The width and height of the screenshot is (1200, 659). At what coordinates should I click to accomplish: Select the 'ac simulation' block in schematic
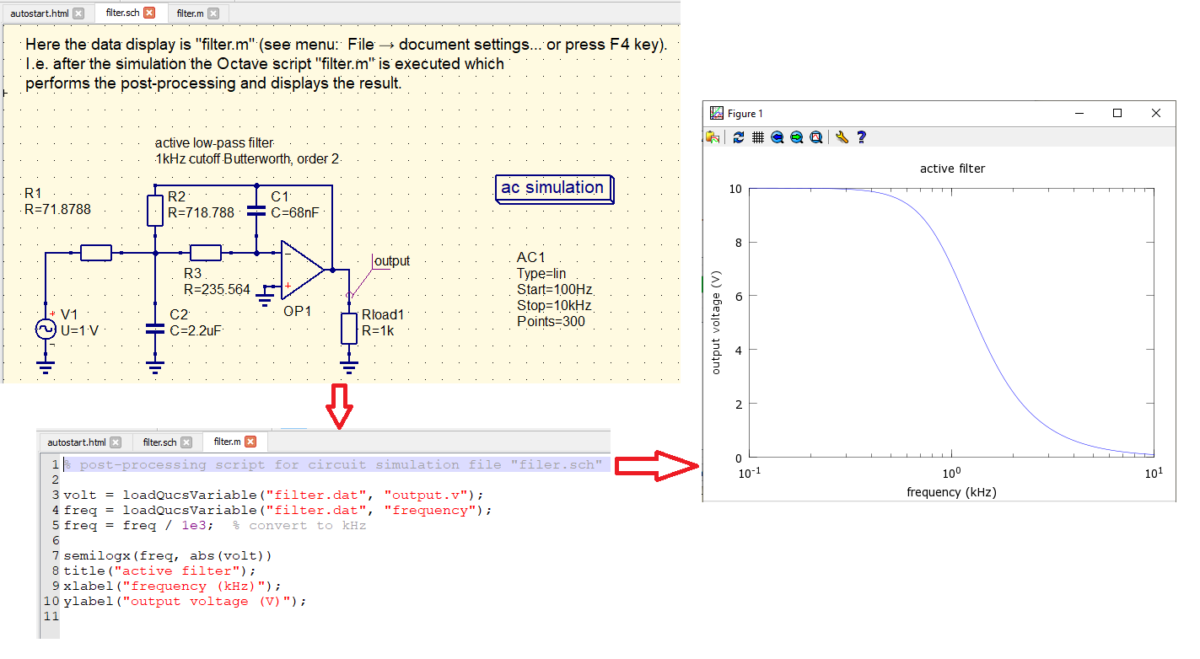coord(553,188)
